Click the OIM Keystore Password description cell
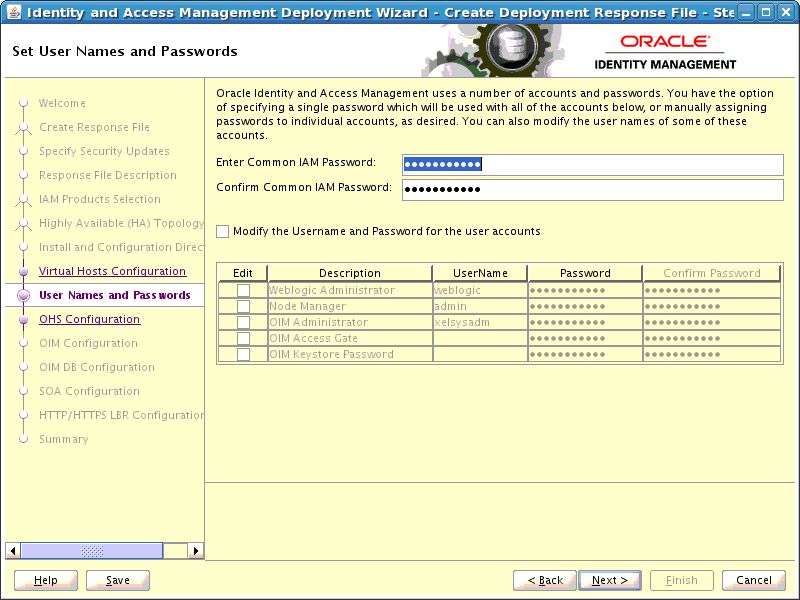Viewport: 800px width, 600px height. point(350,354)
